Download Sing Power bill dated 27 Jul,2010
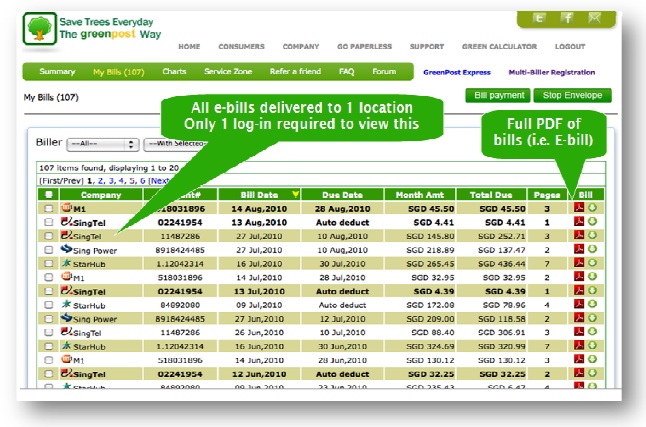The image size is (646, 427). (x=592, y=249)
